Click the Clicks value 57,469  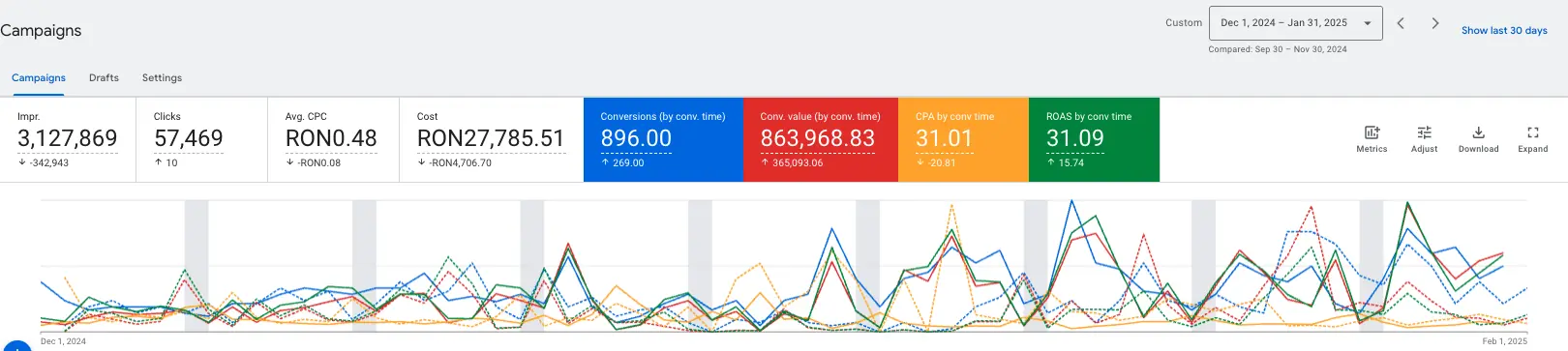[188, 138]
